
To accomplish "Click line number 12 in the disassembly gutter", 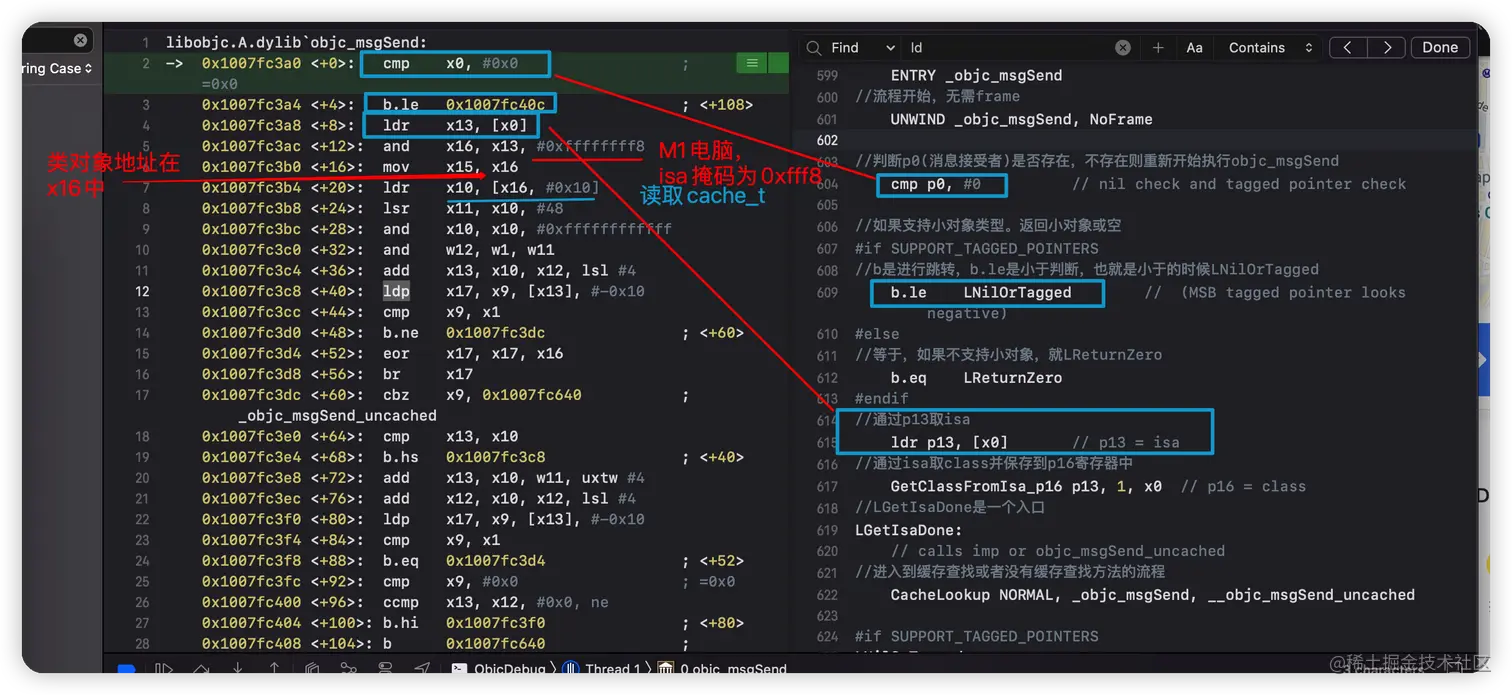I will (x=142, y=292).
